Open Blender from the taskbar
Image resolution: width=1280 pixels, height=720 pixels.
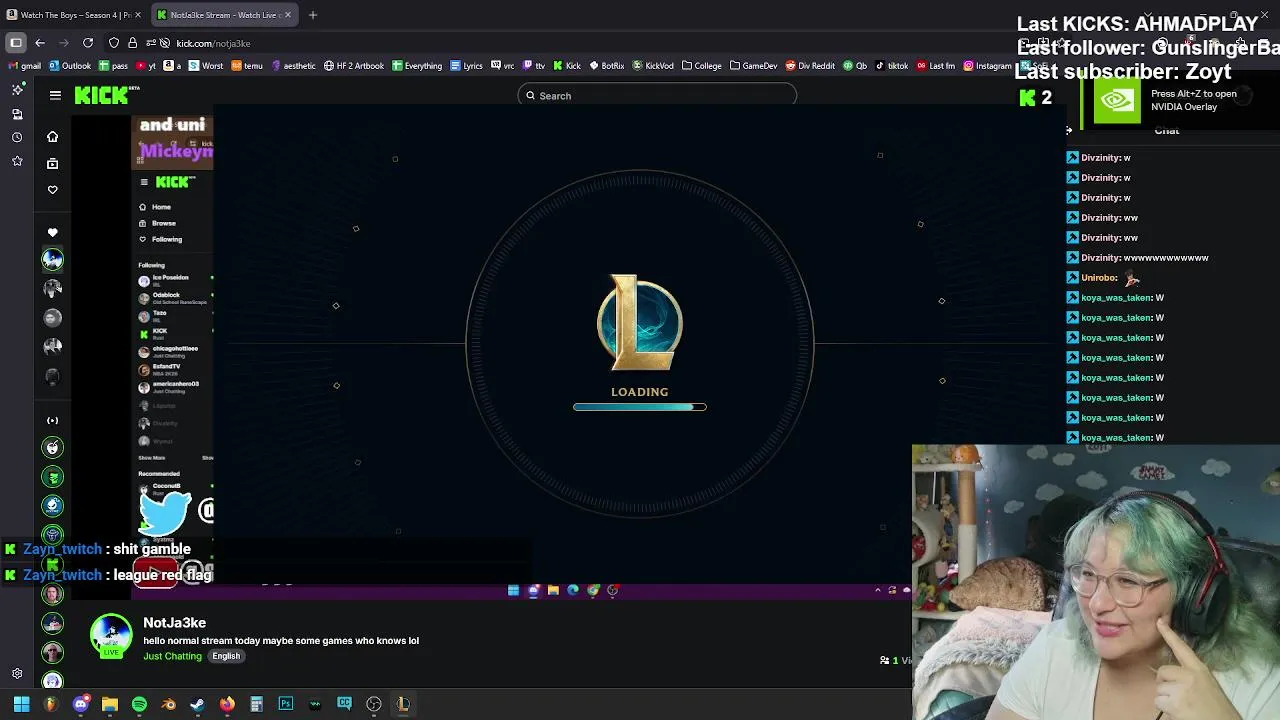[169, 704]
